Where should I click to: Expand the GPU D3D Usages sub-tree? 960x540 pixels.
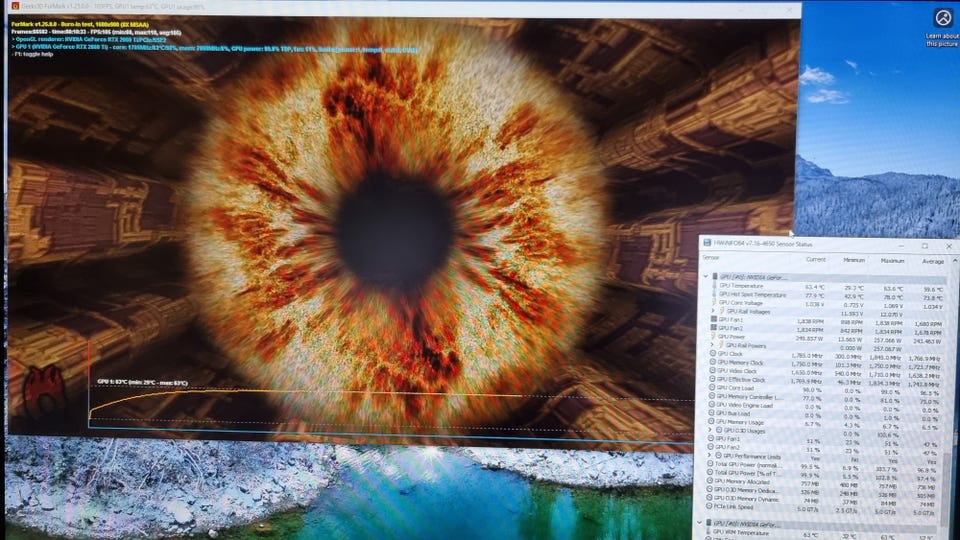tap(710, 430)
